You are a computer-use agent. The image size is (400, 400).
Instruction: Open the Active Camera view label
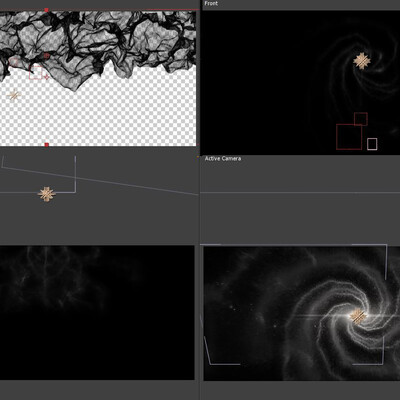click(x=223, y=159)
